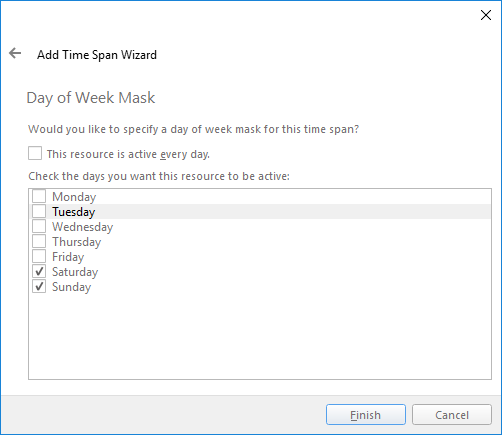Screen dimensions: 502x435
Task: Click the Cancel button
Action: [x=452, y=415]
